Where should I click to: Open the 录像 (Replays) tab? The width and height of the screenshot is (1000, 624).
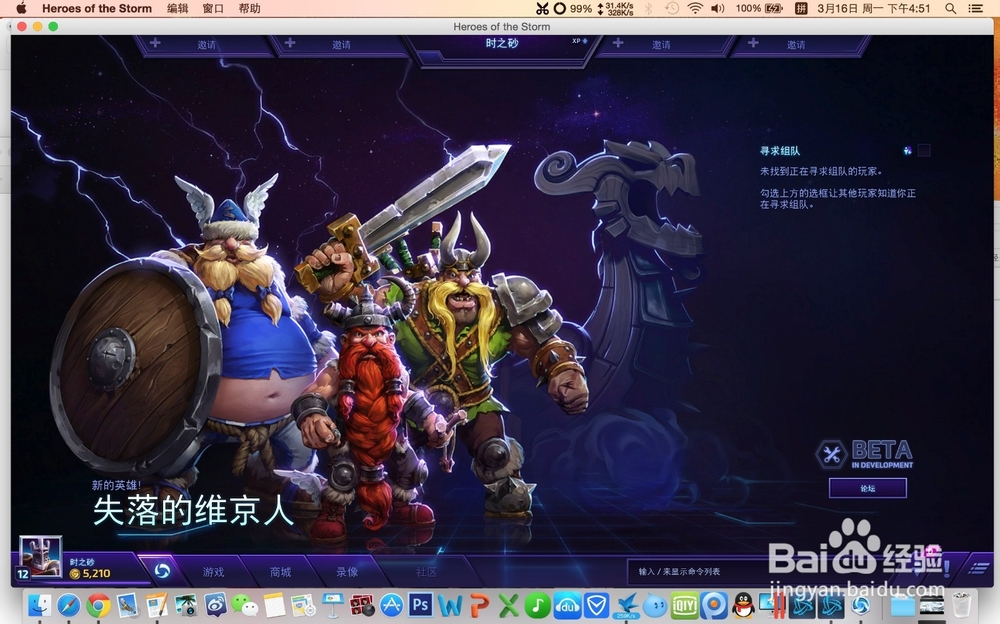point(348,572)
